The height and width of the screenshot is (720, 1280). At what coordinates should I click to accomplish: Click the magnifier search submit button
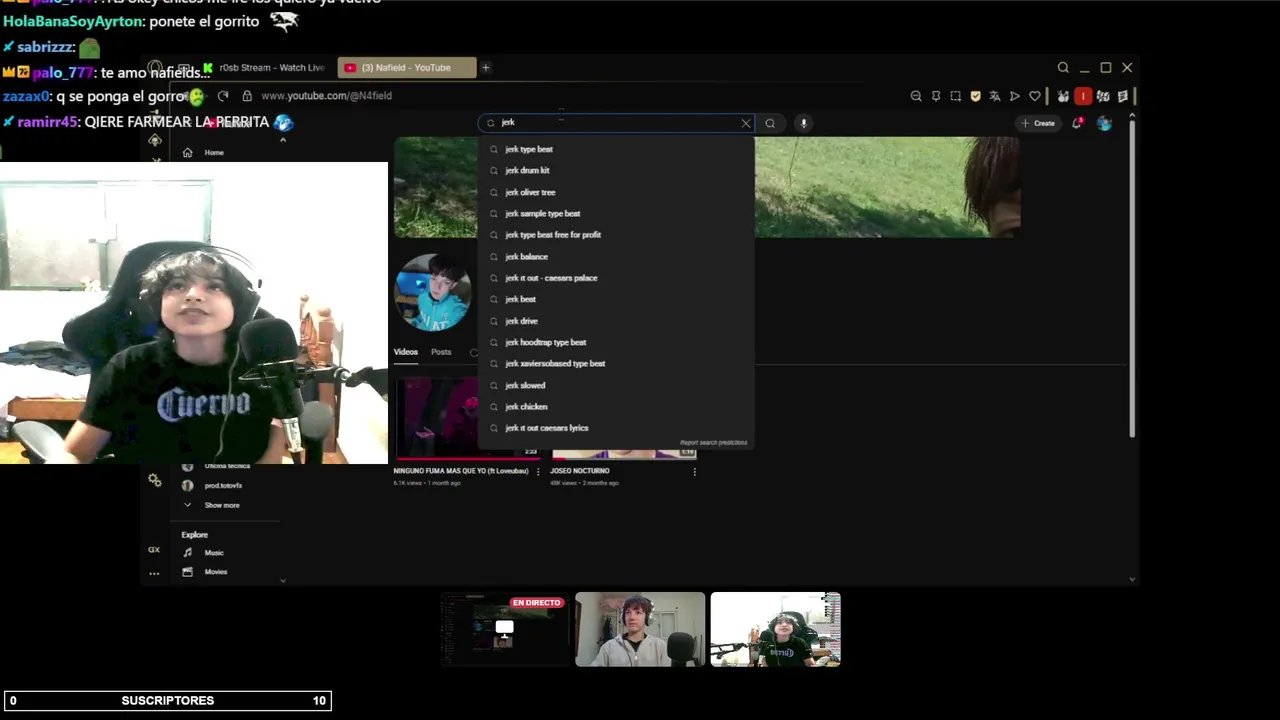770,123
